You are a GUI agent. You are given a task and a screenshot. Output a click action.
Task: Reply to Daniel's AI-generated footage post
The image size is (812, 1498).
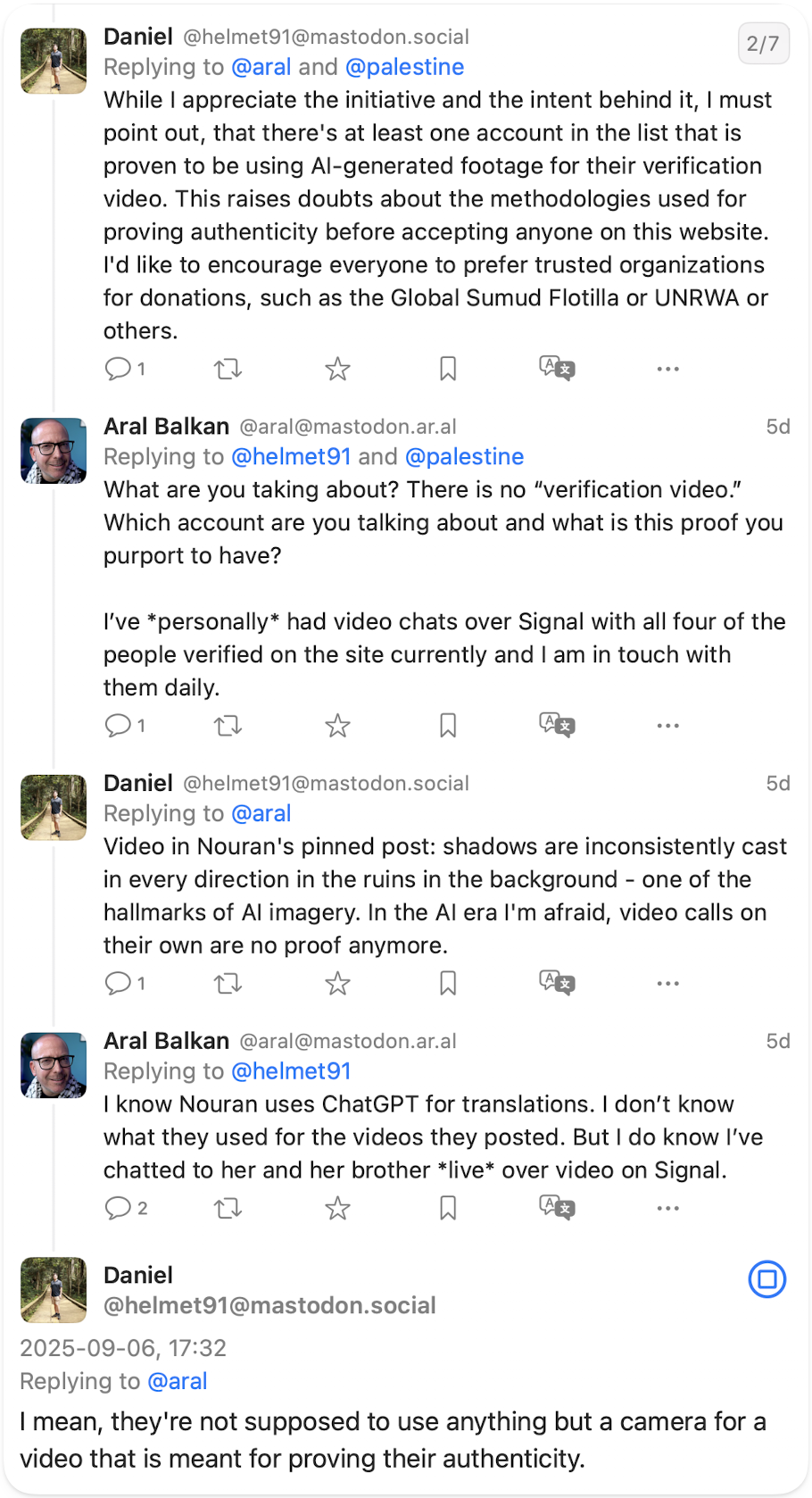click(119, 369)
